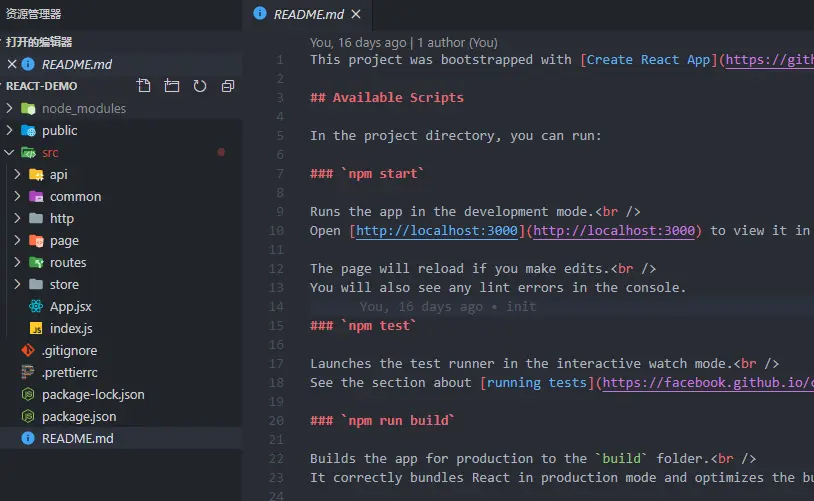Select README.md in the file tree
Screen dimensions: 814x501
point(121,438)
